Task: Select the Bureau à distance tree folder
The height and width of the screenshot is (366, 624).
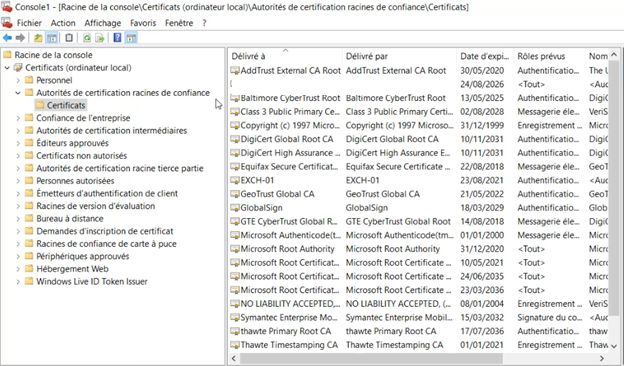Action: pyautogui.click(x=70, y=219)
